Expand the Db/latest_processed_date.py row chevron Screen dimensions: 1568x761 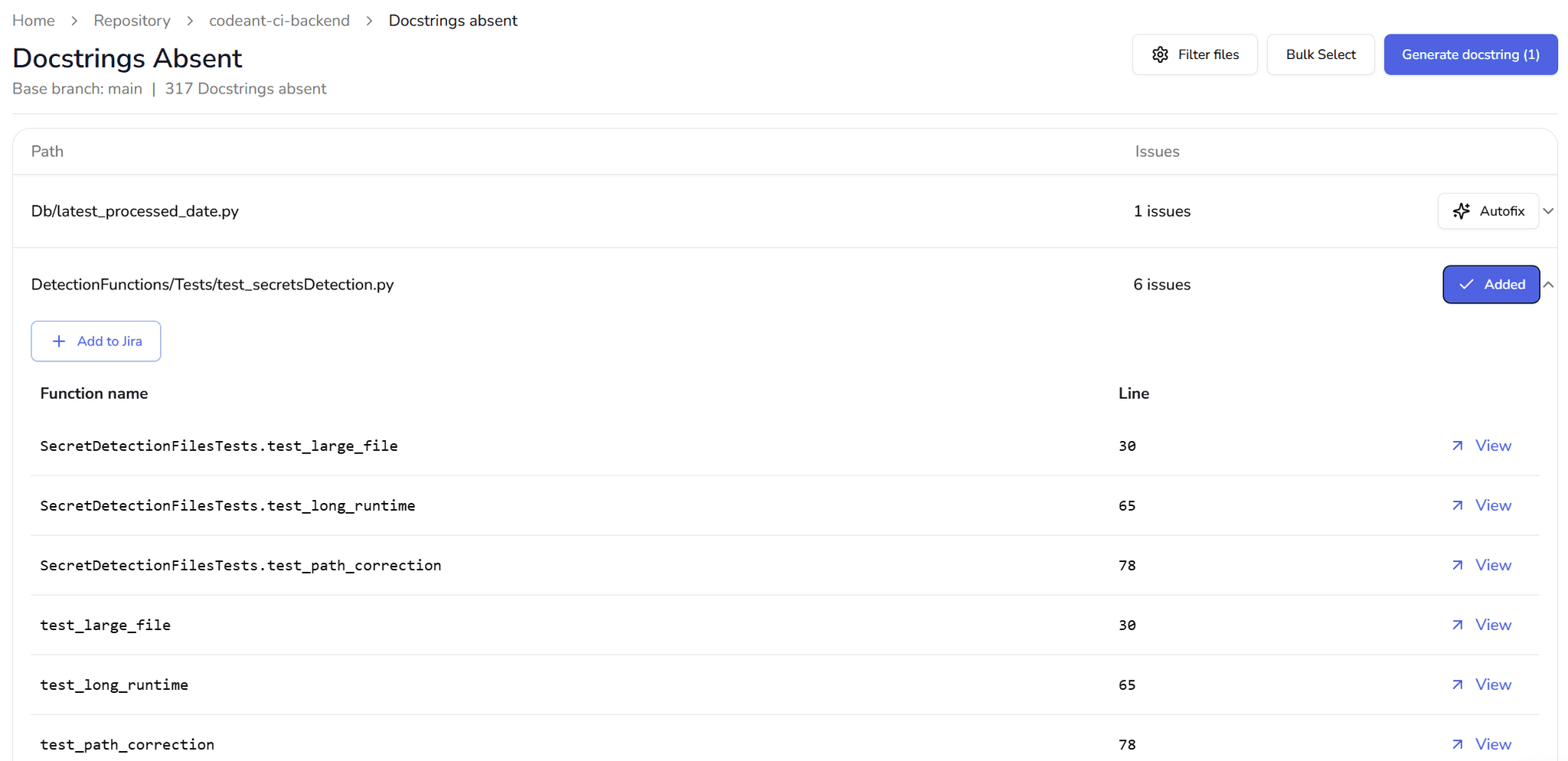tap(1548, 211)
